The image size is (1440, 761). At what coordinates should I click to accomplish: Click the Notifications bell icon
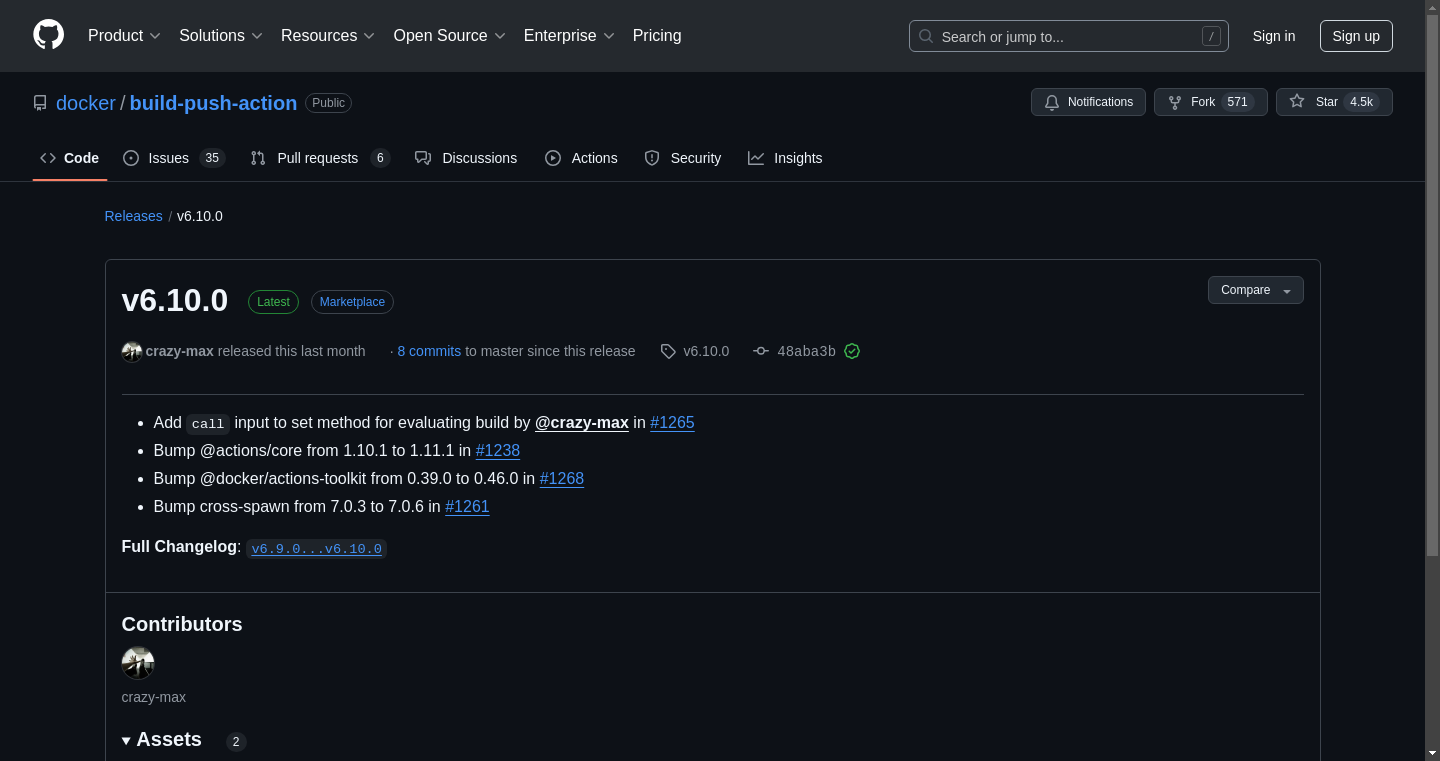(1052, 102)
